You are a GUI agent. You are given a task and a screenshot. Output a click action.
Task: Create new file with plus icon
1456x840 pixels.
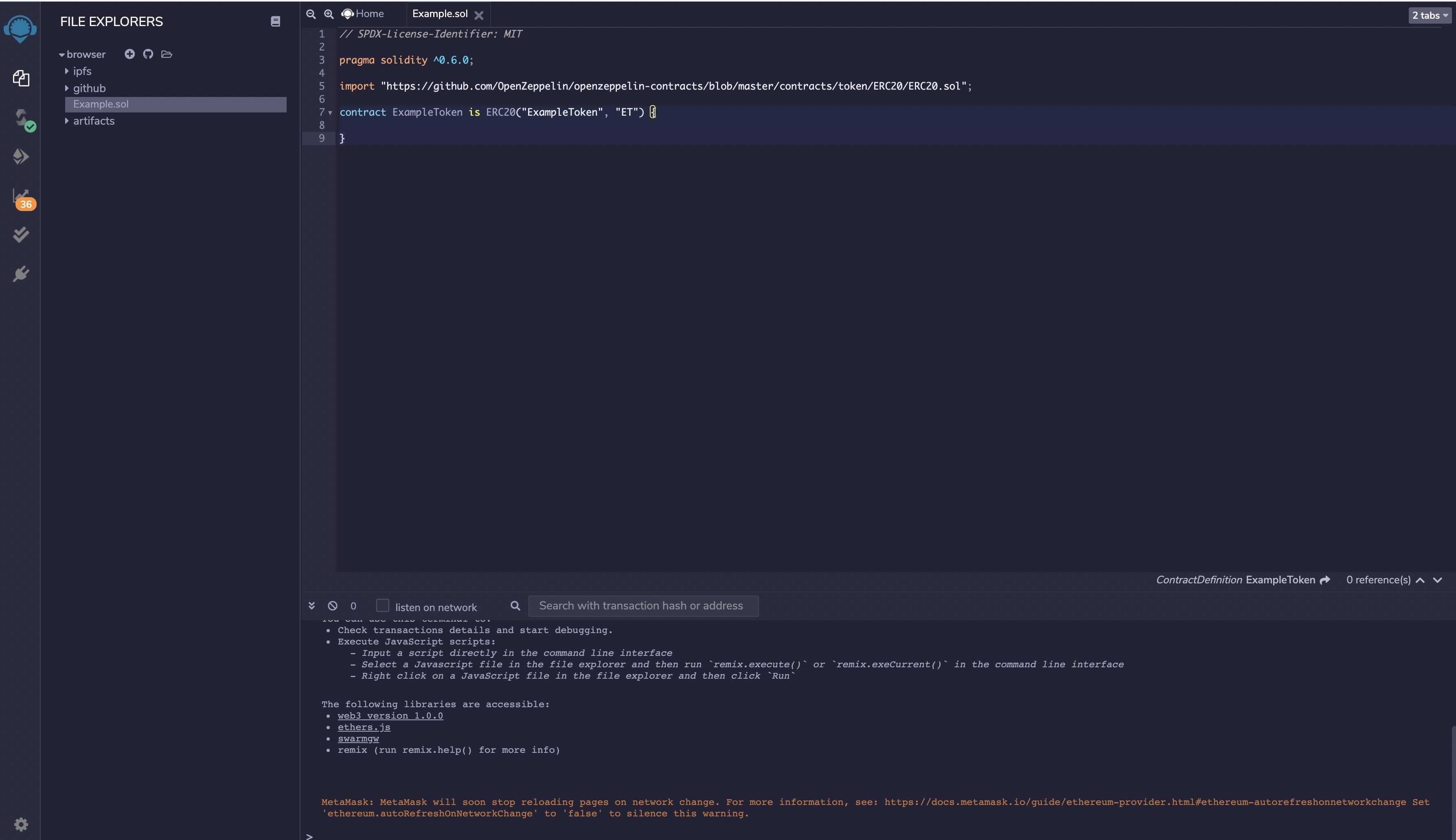point(130,54)
